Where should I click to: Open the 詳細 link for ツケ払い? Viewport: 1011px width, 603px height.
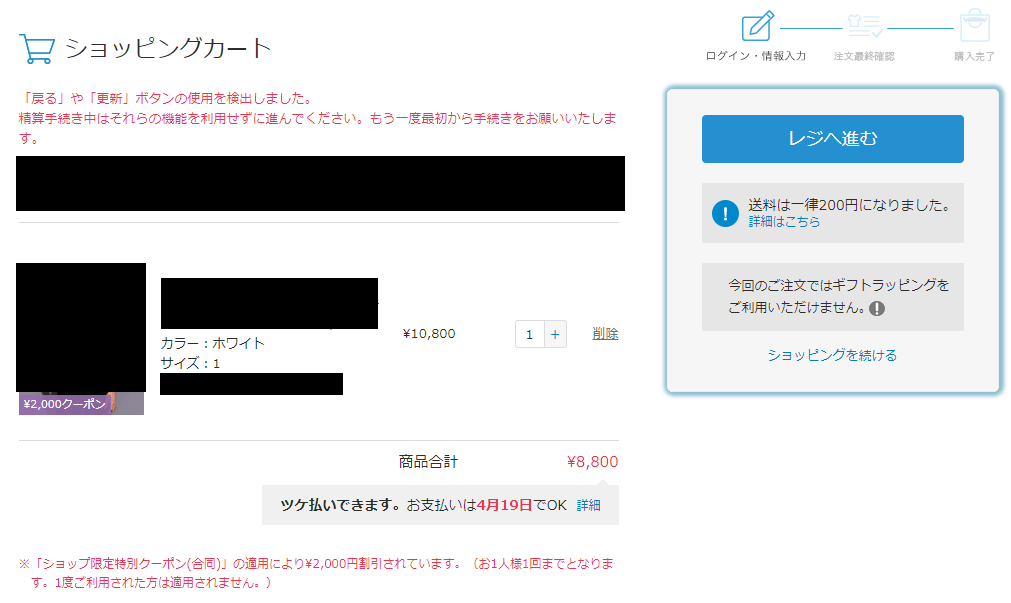pyautogui.click(x=588, y=505)
